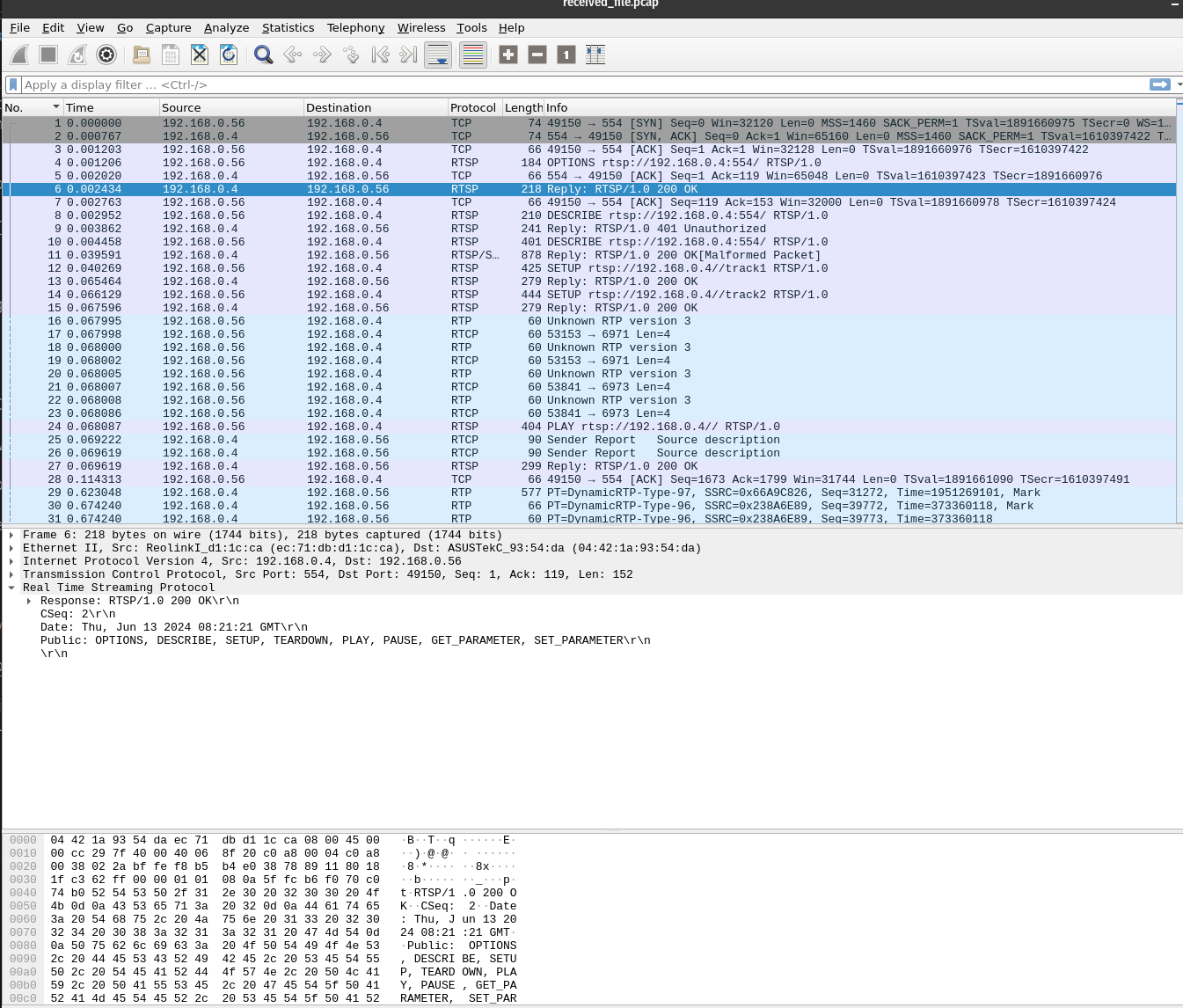Click the display filter bookmark icon
Viewport: 1183px width, 1008px height.
point(13,84)
